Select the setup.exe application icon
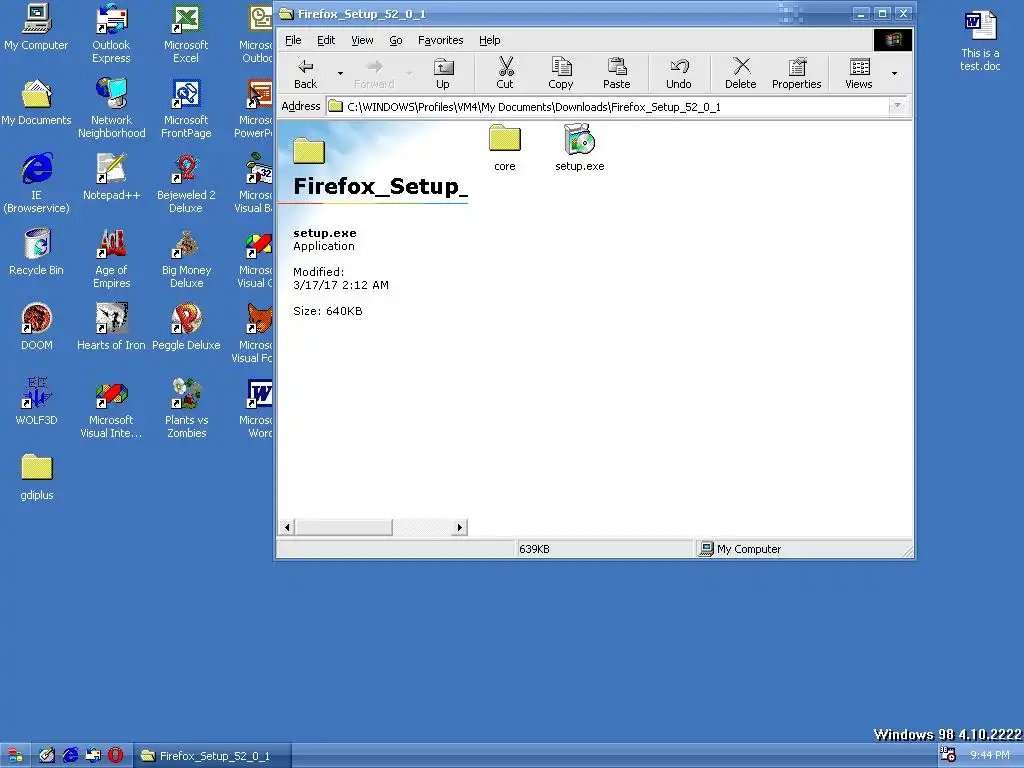 click(x=580, y=148)
